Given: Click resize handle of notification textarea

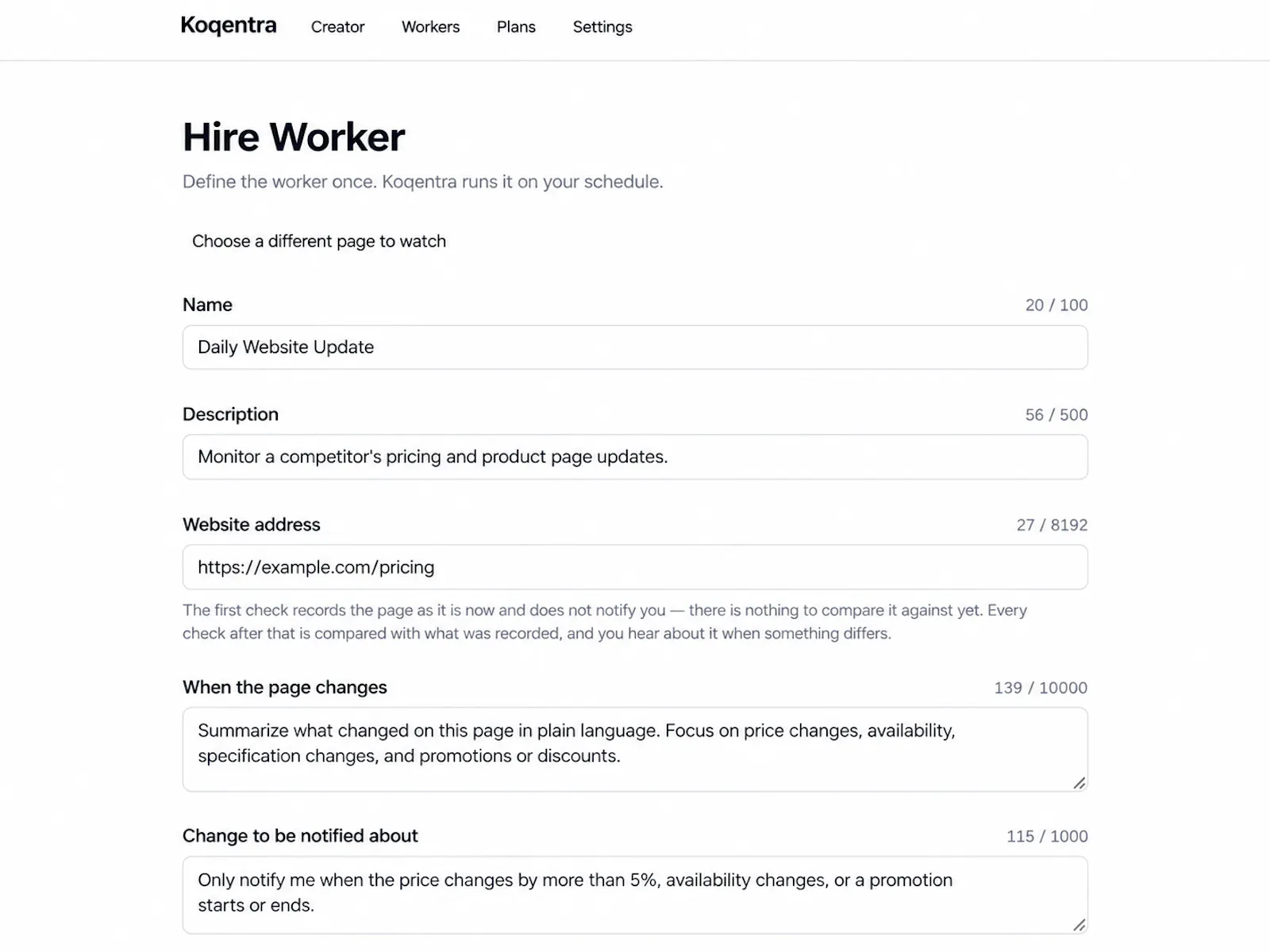Looking at the screenshot, I should point(1079,925).
